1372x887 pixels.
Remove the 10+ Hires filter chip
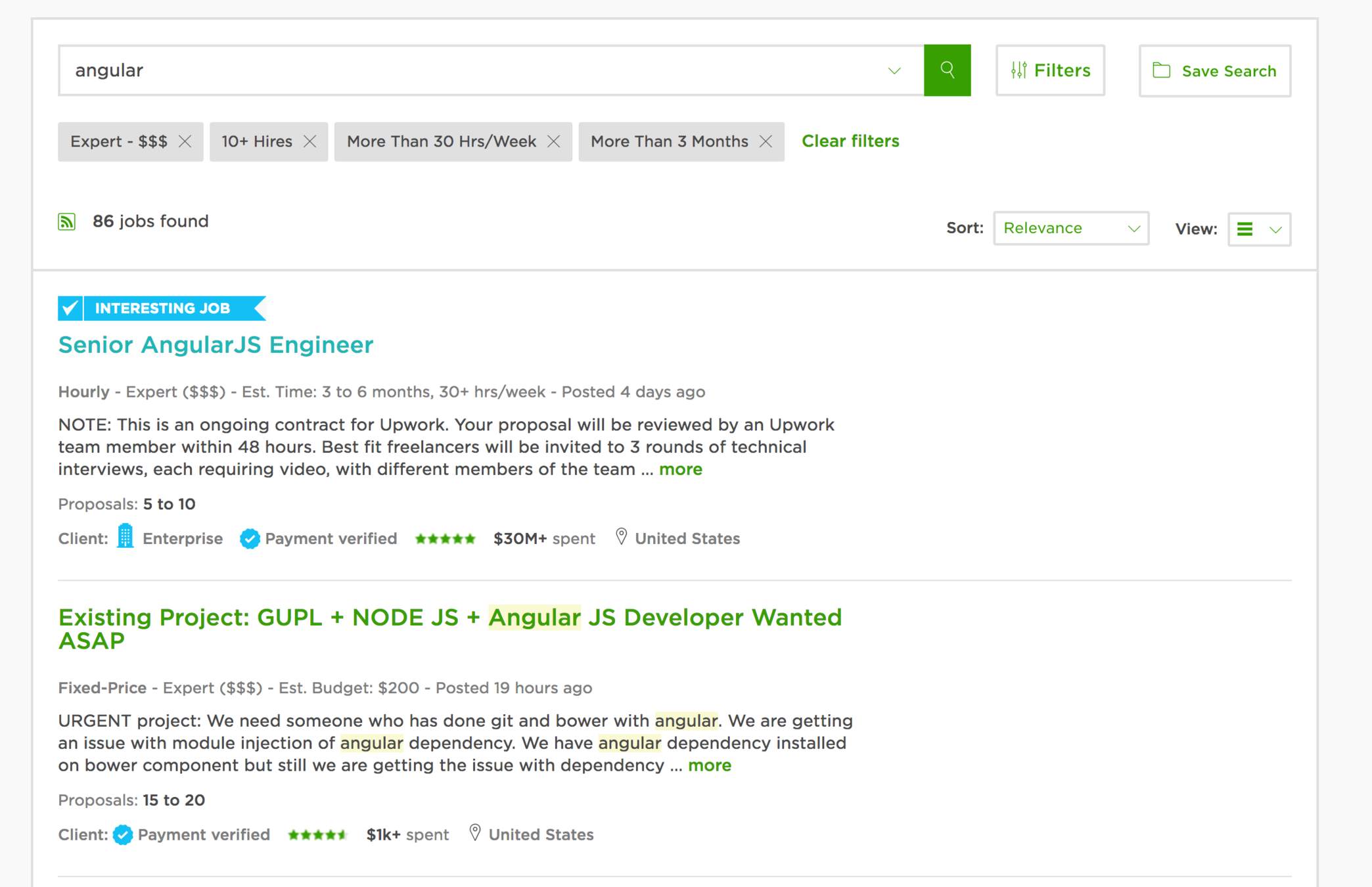coord(310,142)
